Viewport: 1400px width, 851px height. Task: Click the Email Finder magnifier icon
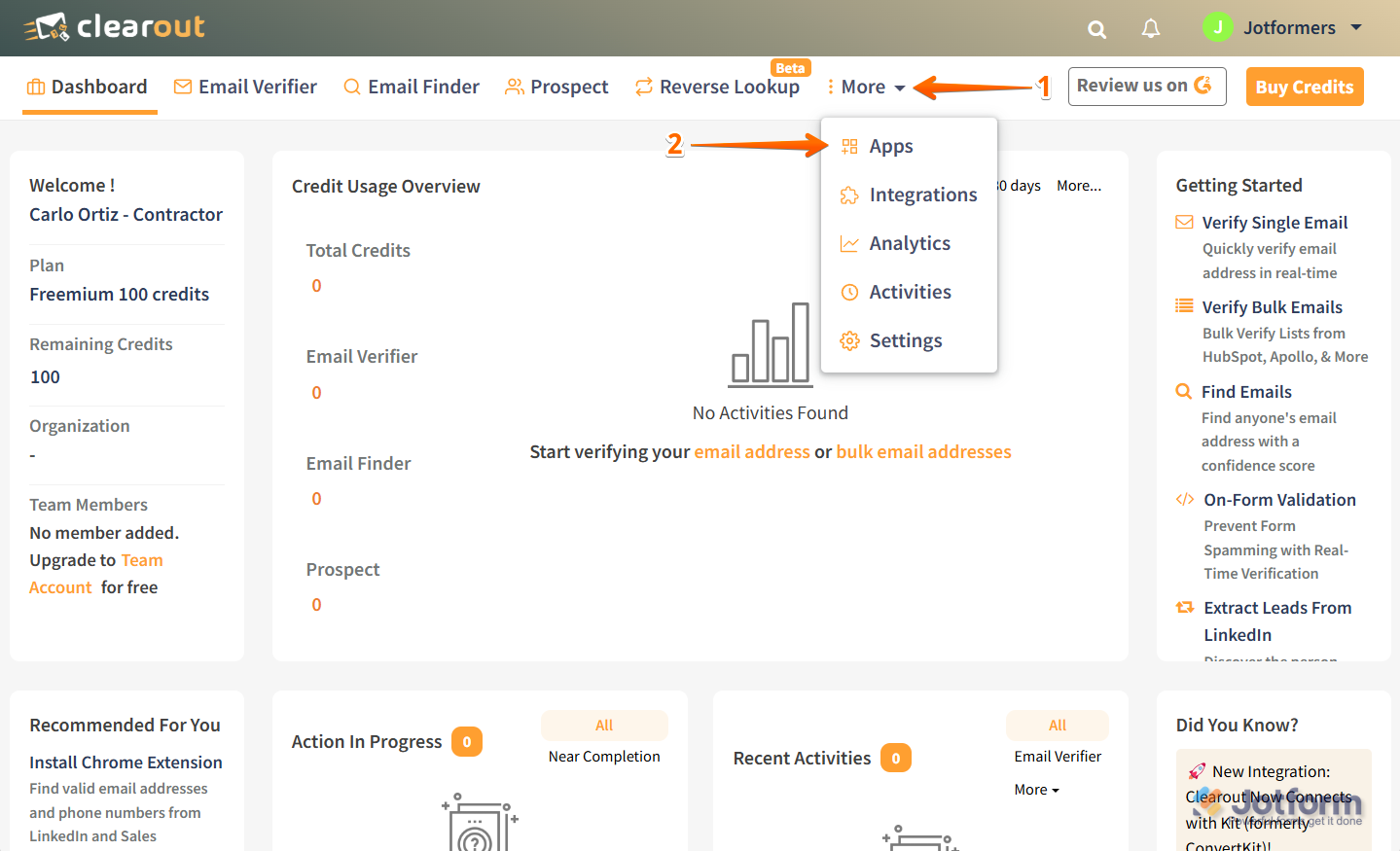352,87
